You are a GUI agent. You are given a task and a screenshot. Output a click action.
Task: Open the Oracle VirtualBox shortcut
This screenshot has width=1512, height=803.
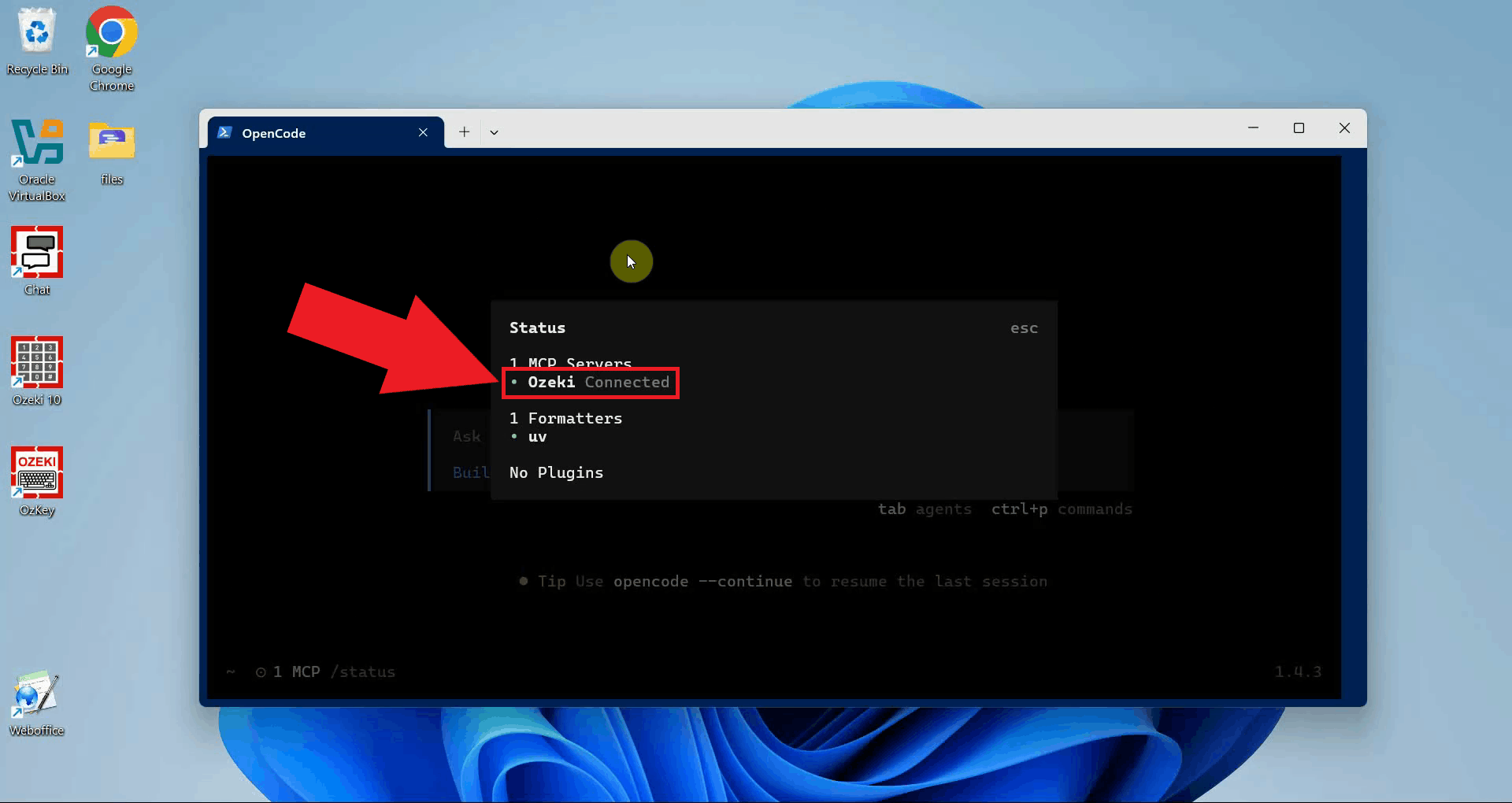(x=37, y=160)
